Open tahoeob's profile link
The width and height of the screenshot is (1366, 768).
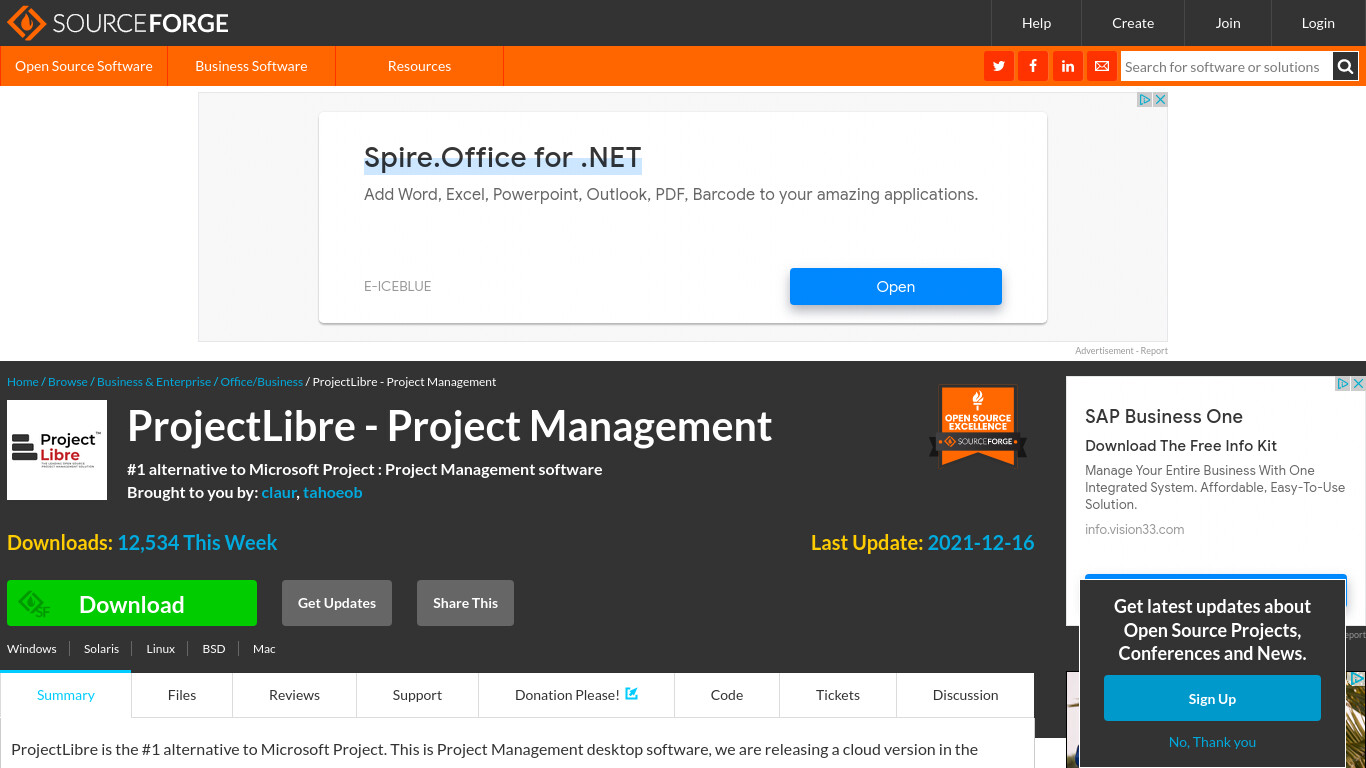click(333, 492)
